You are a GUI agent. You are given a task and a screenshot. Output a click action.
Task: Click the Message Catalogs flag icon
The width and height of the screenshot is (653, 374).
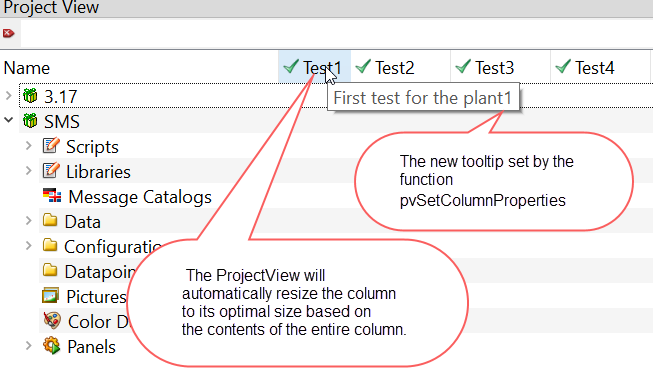[x=52, y=196]
